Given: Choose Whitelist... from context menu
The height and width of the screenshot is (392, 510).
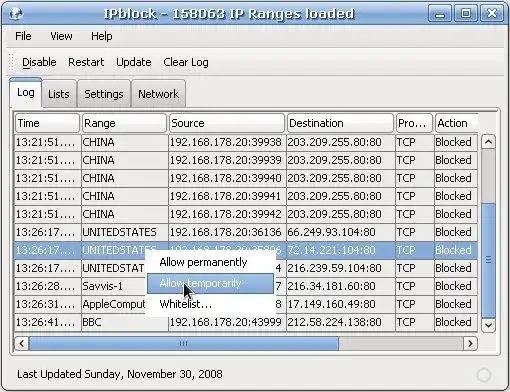Looking at the screenshot, I should [210, 304].
